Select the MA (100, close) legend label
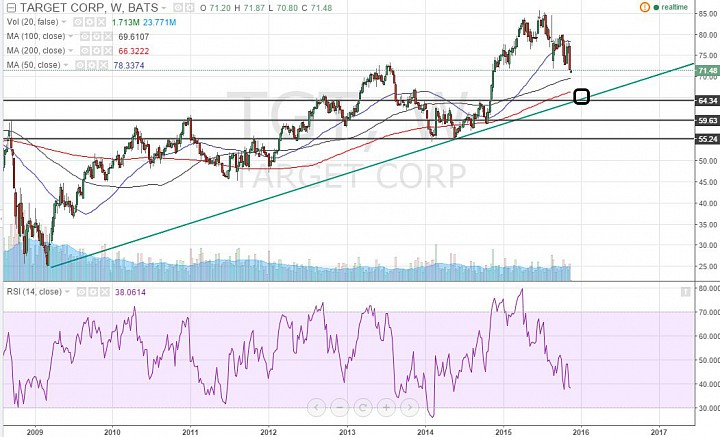Viewport: 720px width, 437px height. coord(36,36)
